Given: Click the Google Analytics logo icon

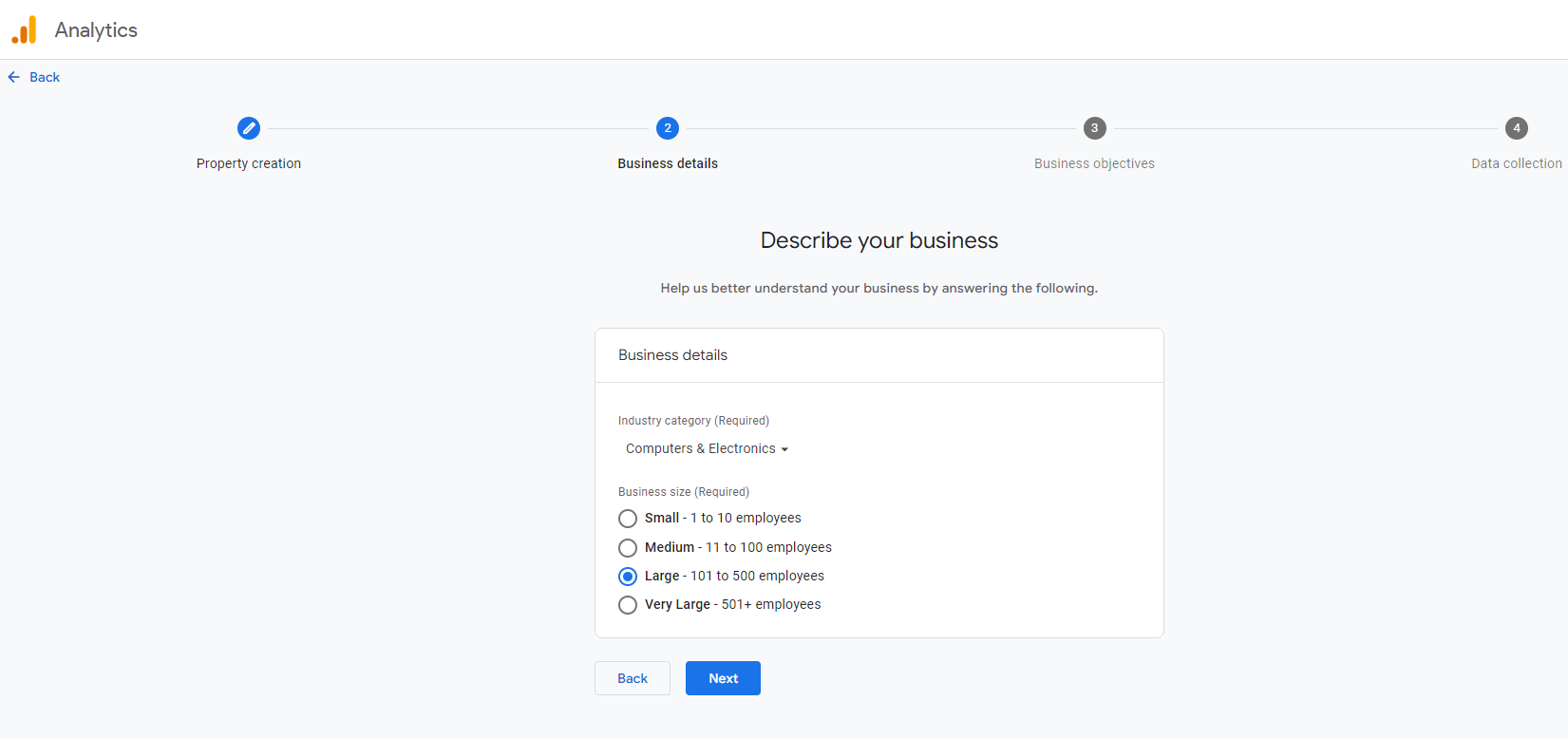Looking at the screenshot, I should click(x=24, y=29).
